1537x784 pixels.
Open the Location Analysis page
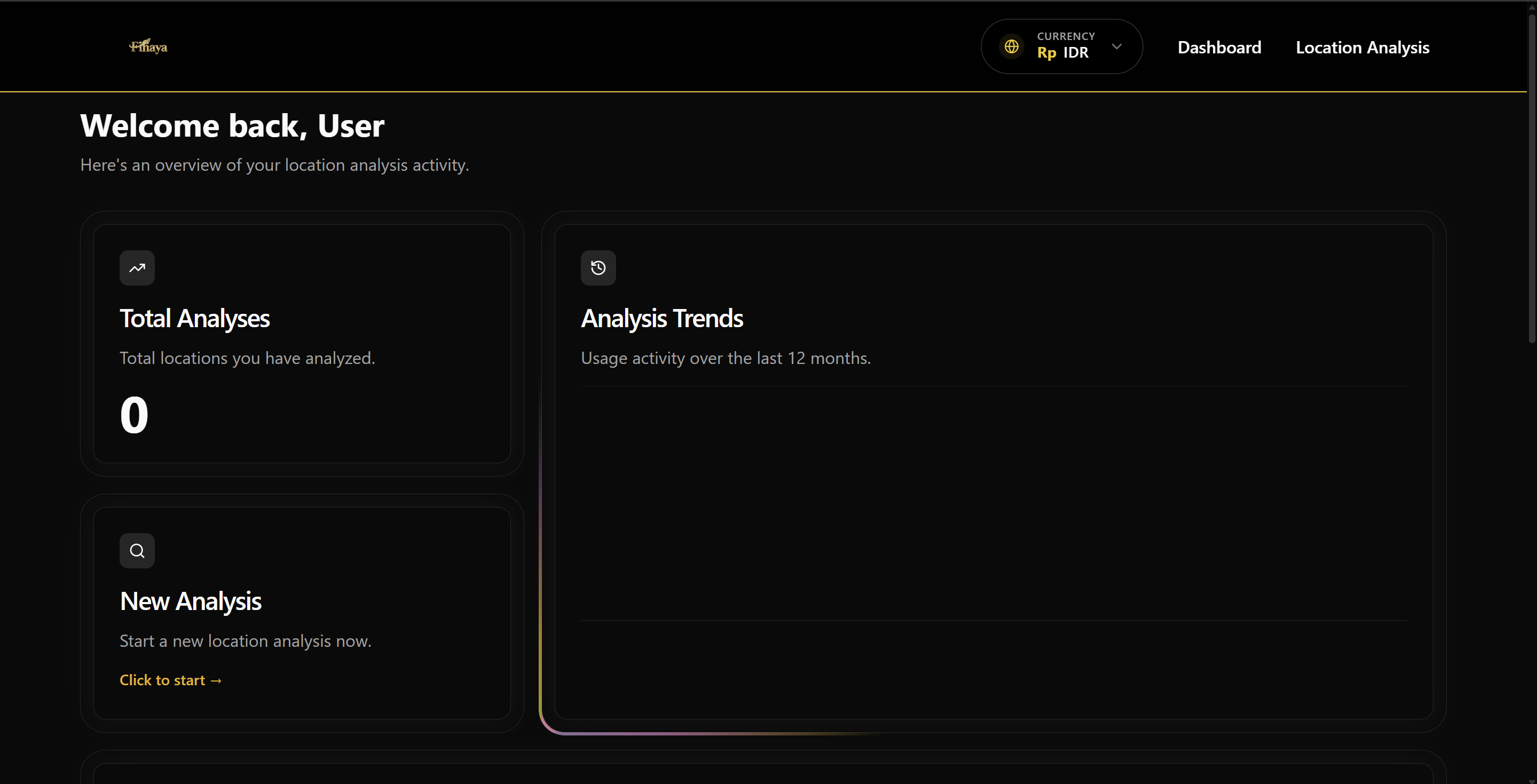click(x=1362, y=47)
